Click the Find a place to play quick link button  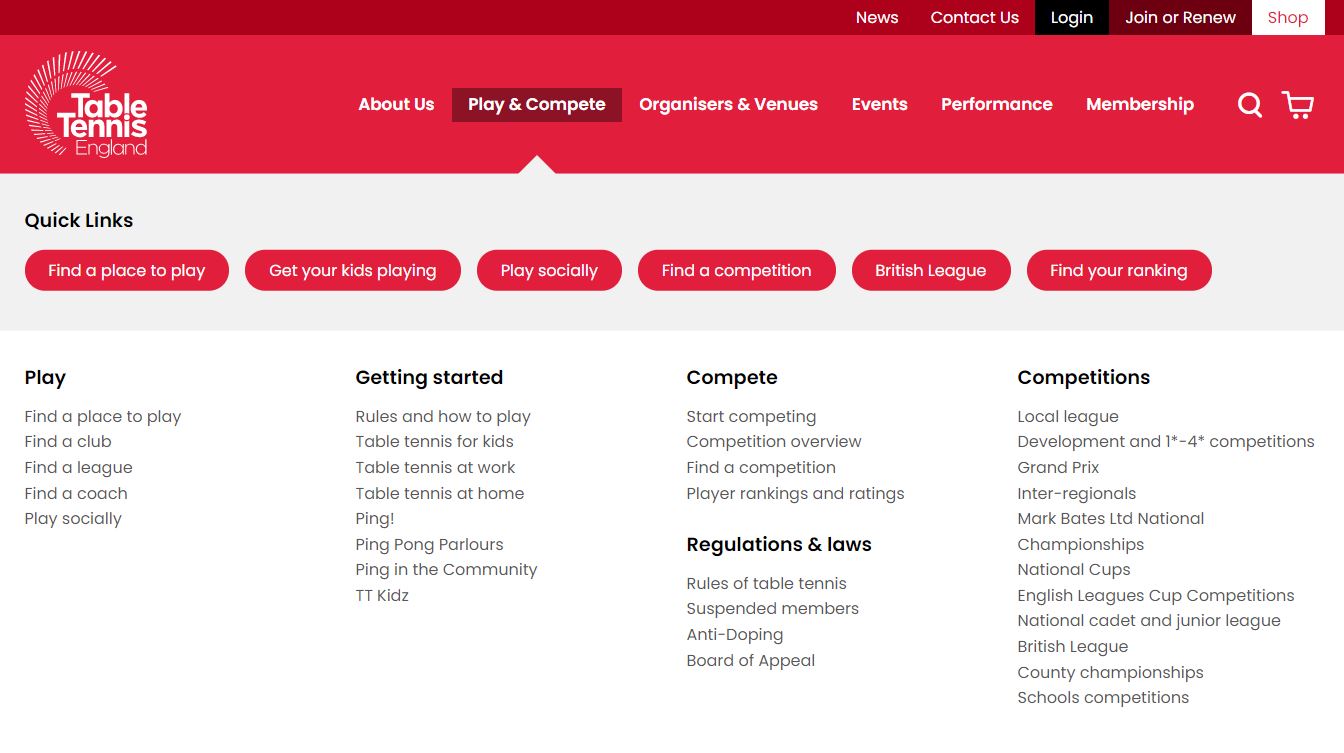127,270
